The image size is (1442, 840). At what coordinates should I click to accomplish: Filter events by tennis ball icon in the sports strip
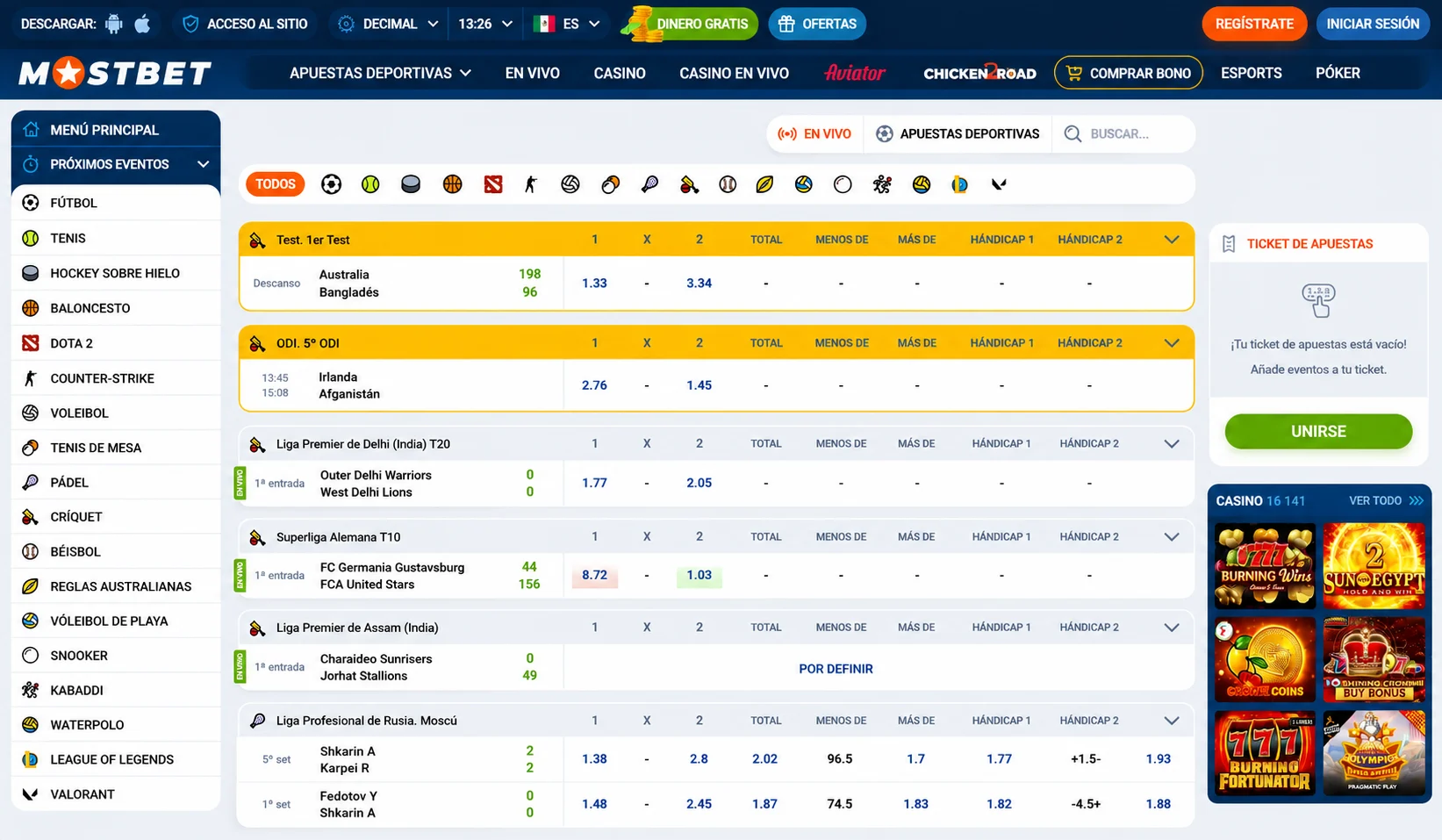370,184
